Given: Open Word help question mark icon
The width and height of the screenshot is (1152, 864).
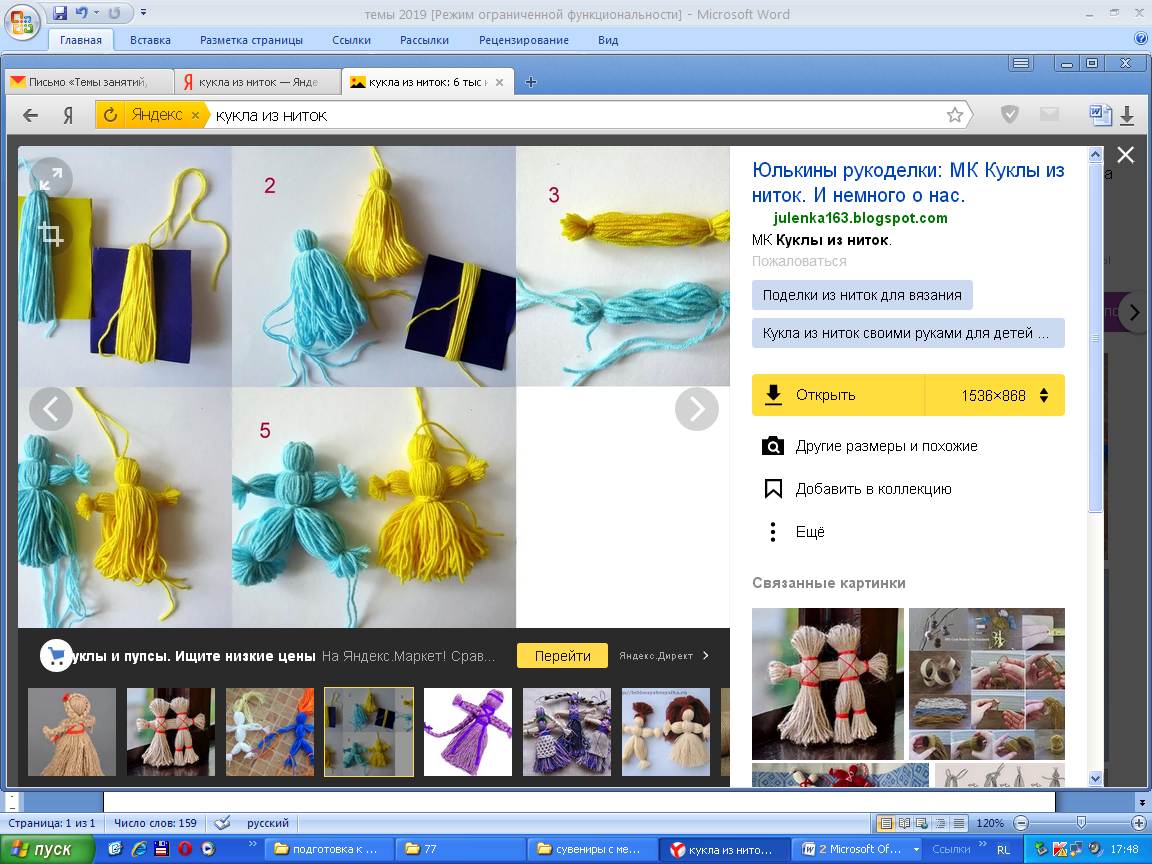Looking at the screenshot, I should coord(1141,39).
